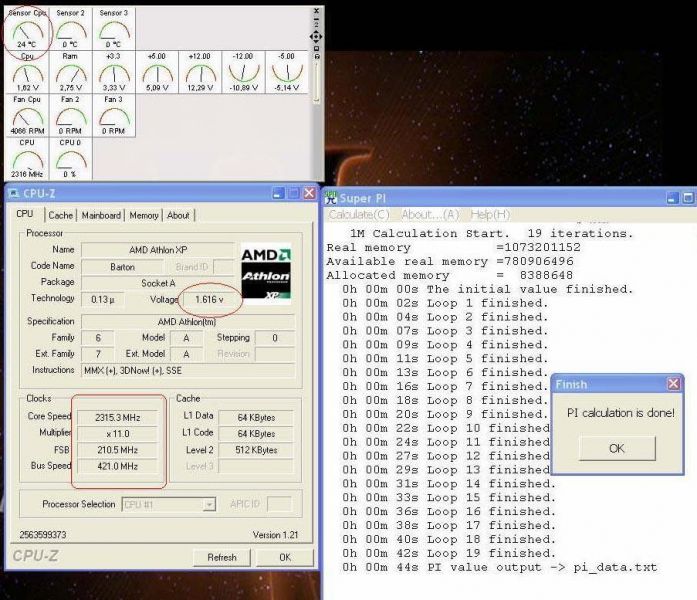Viewport: 697px width, 600px height.
Task: Click the Name field AMD Athlon XP
Action: point(158,250)
